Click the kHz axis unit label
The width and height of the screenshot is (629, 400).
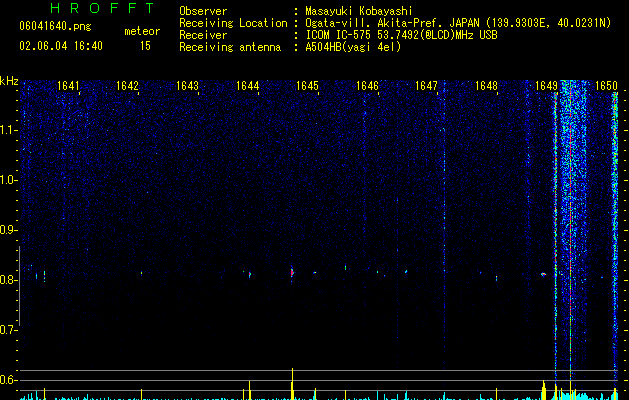coord(9,81)
